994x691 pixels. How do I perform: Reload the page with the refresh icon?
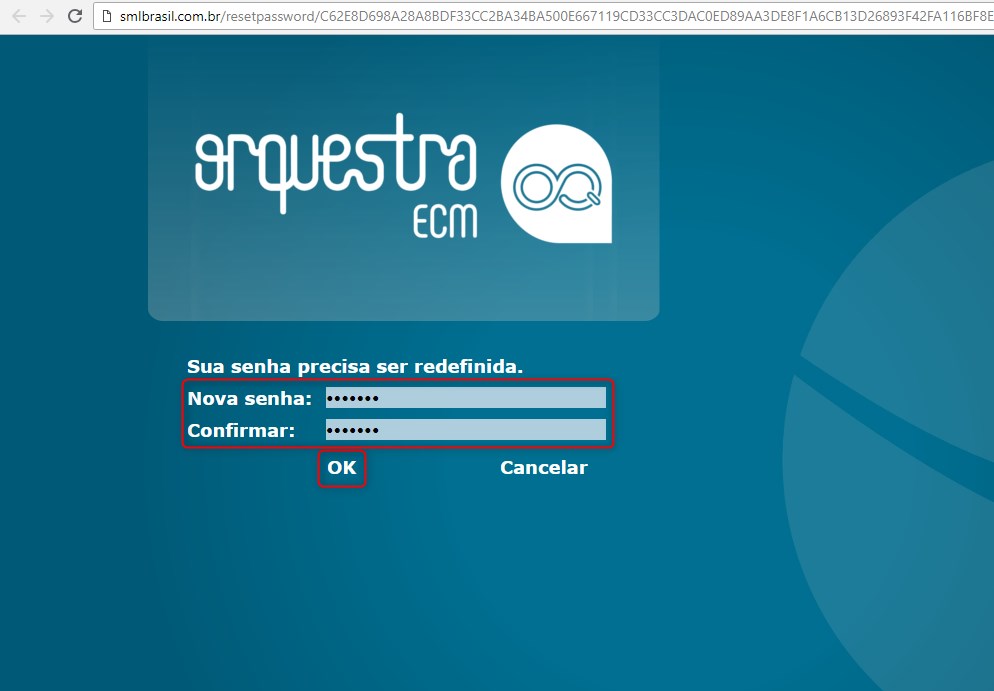click(x=75, y=16)
